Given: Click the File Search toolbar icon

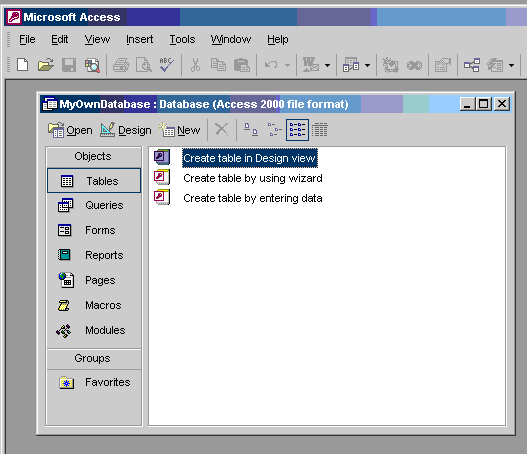Looking at the screenshot, I should click(x=92, y=65).
